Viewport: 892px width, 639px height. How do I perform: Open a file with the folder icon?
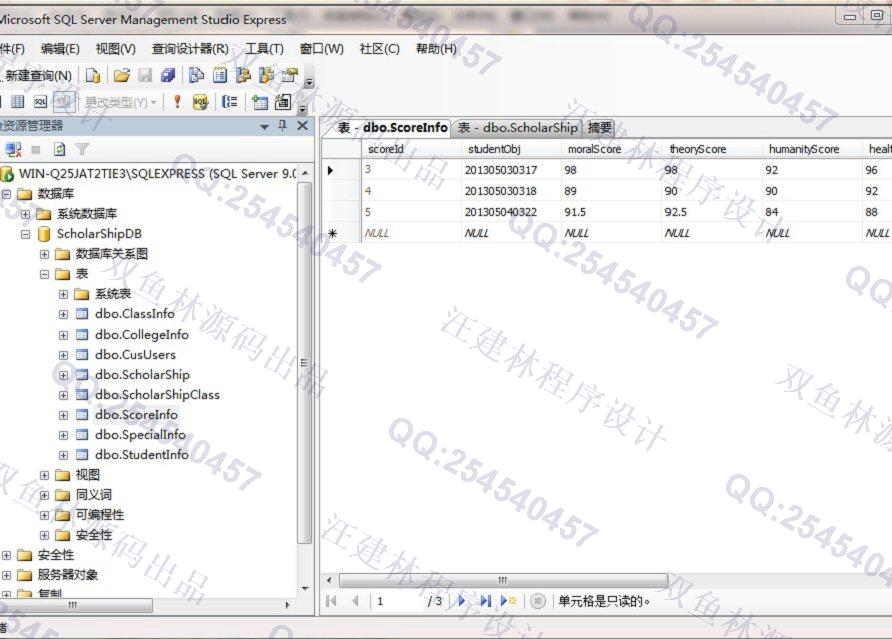tap(121, 75)
